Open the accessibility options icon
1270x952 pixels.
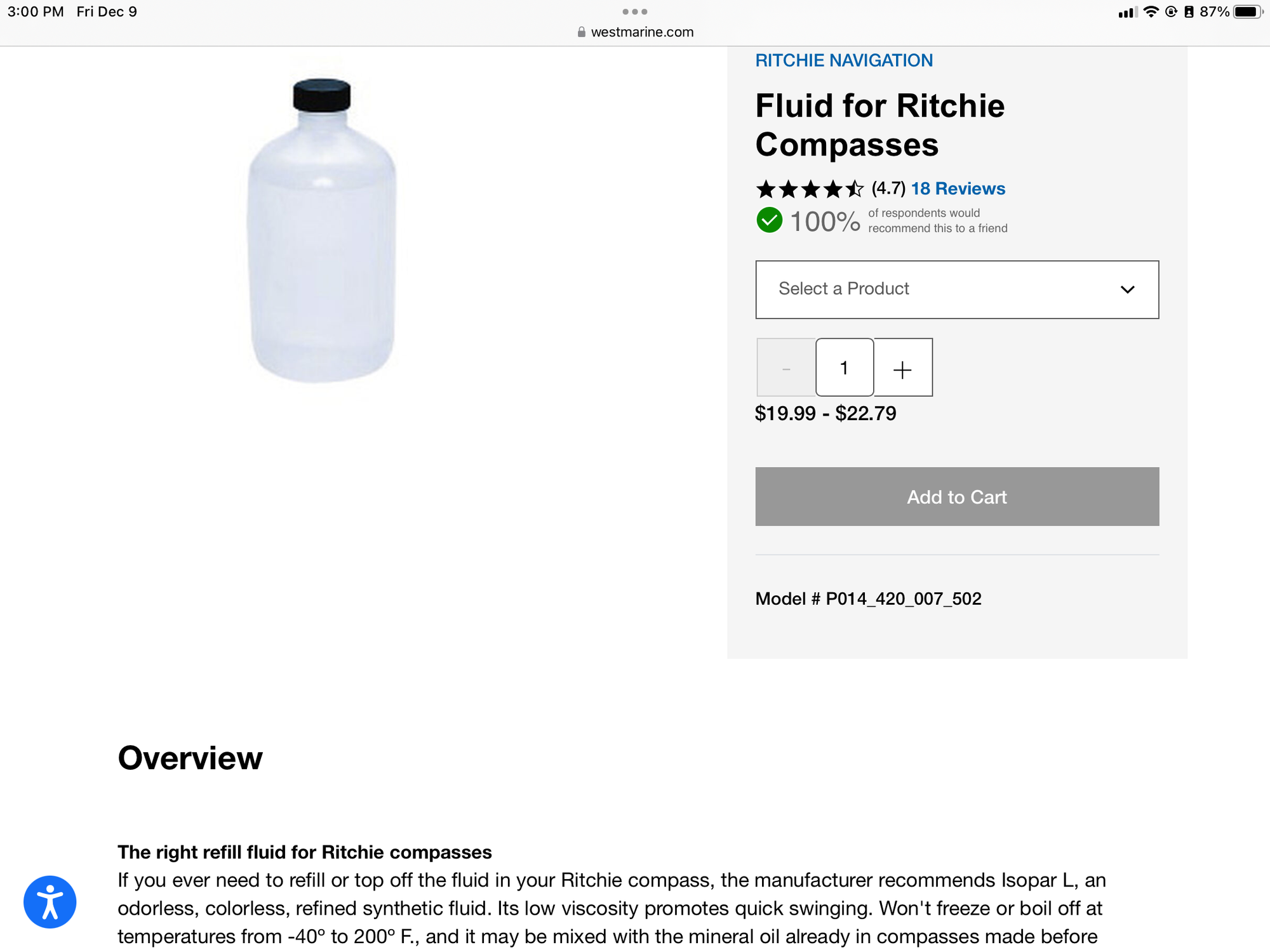click(x=50, y=902)
